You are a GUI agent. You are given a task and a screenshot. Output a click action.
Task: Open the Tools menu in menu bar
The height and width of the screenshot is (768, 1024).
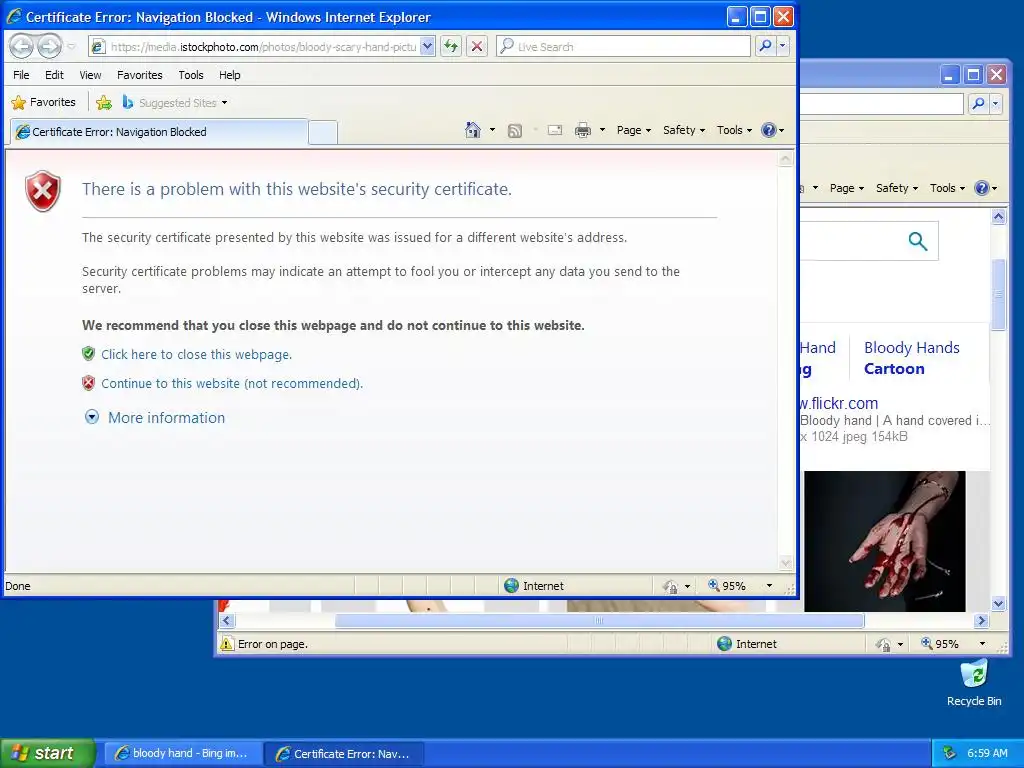[191, 75]
